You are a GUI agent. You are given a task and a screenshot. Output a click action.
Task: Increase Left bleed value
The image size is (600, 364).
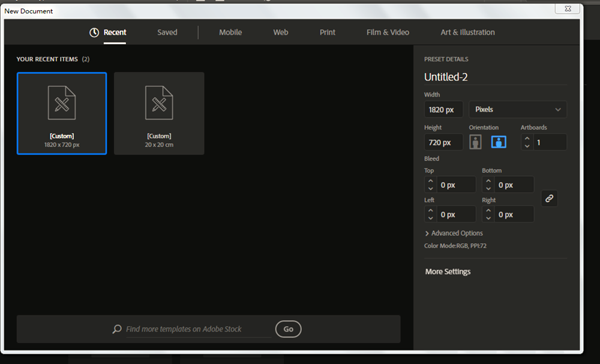tap(430, 211)
